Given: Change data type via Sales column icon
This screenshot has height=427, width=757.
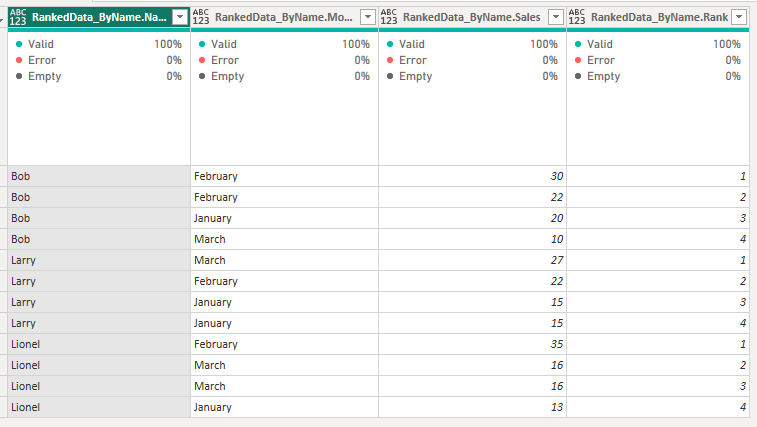Looking at the screenshot, I should pyautogui.click(x=388, y=17).
